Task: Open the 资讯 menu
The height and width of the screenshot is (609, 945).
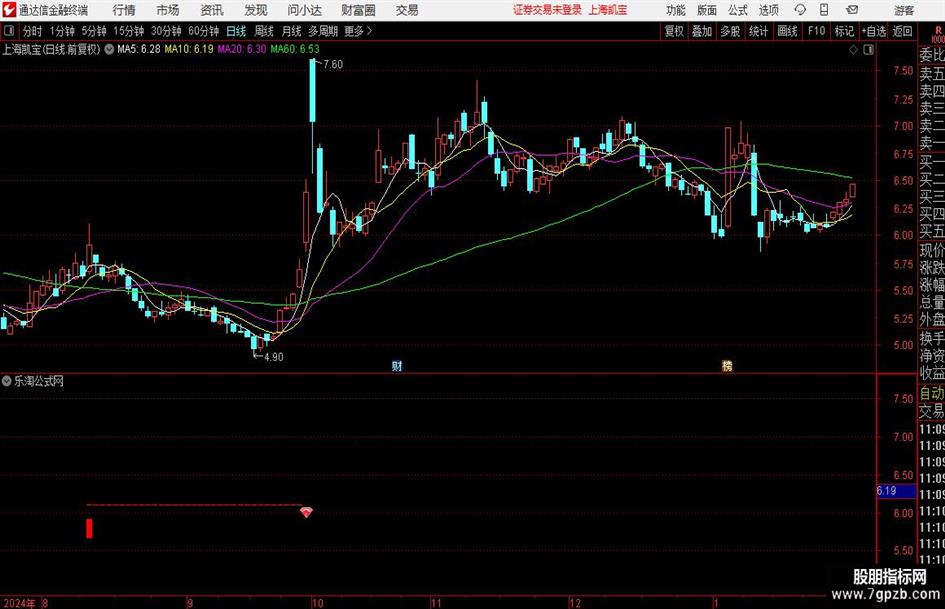Action: tap(212, 10)
